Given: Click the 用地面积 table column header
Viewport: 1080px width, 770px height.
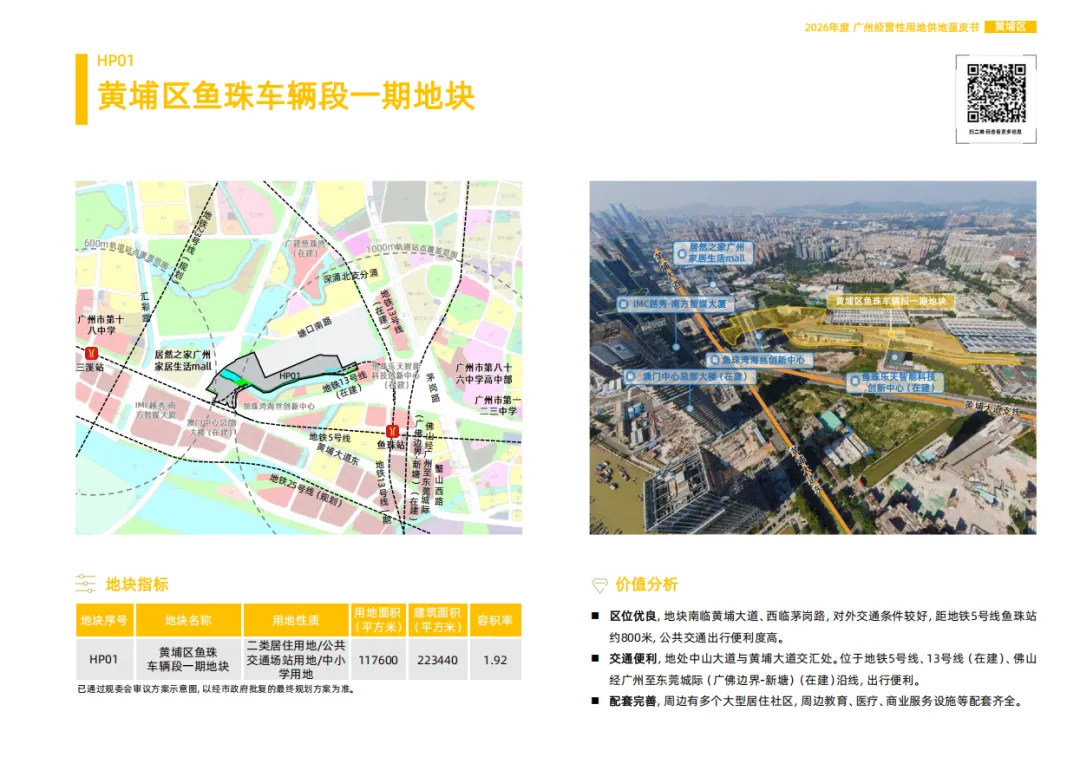Looking at the screenshot, I should 377,620.
